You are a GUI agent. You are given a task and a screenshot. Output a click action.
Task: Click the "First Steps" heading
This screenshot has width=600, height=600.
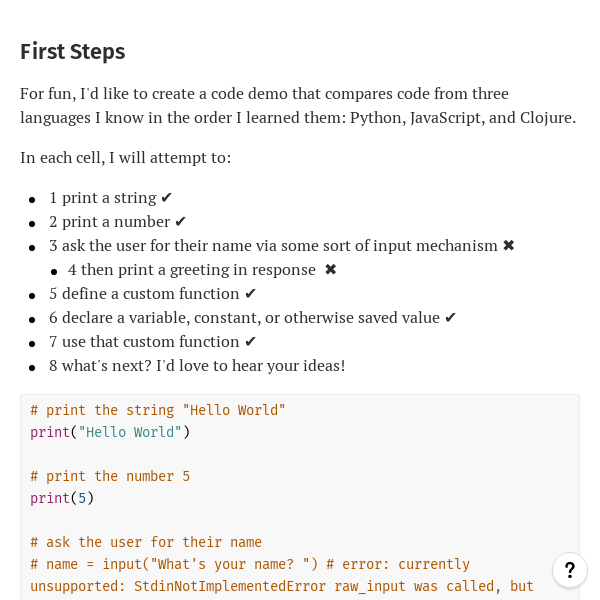[x=73, y=52]
